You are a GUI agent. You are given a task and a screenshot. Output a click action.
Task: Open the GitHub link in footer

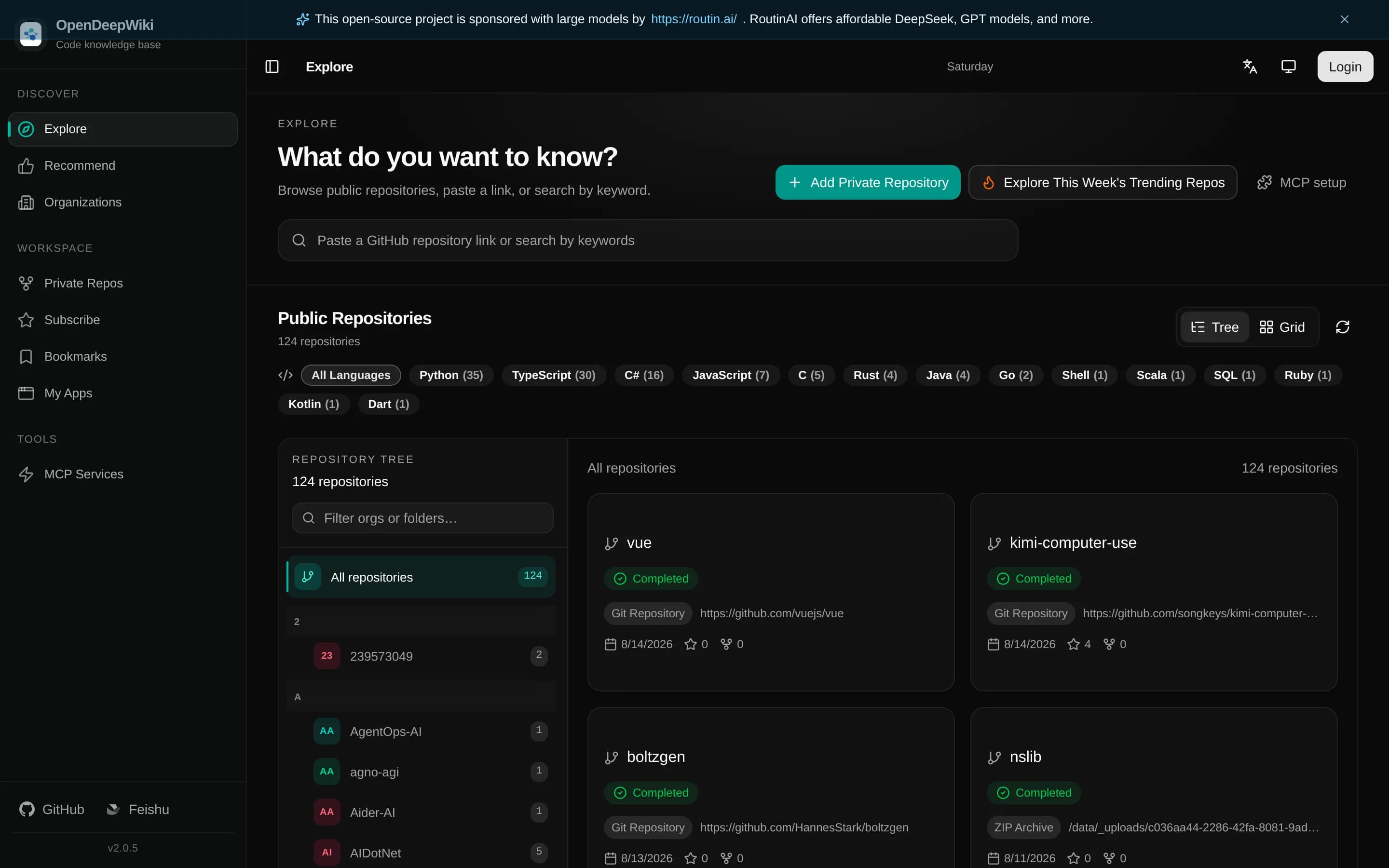click(x=52, y=809)
